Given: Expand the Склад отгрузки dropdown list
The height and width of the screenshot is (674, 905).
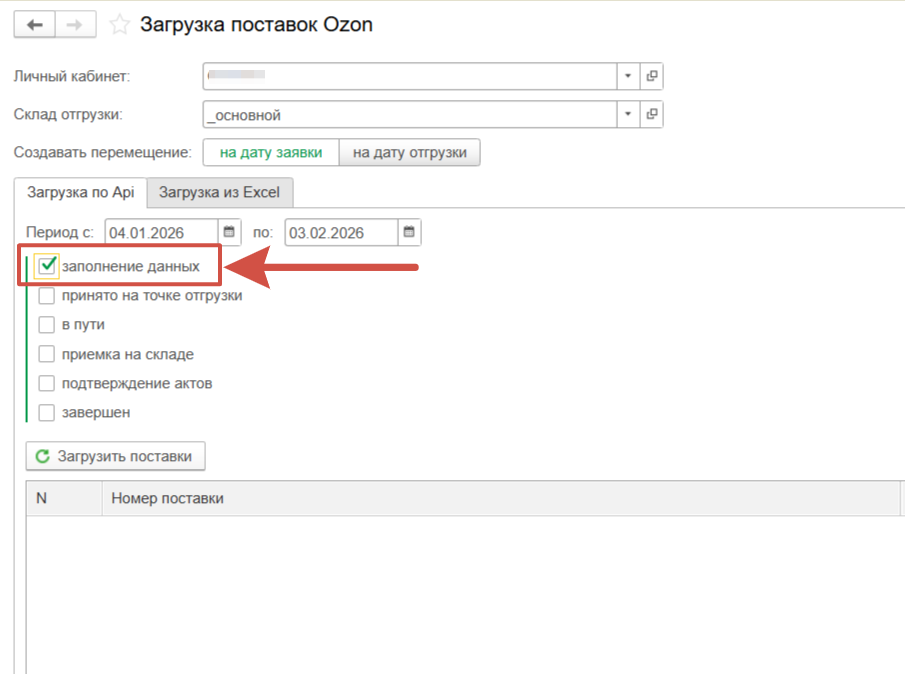Looking at the screenshot, I should coord(628,114).
